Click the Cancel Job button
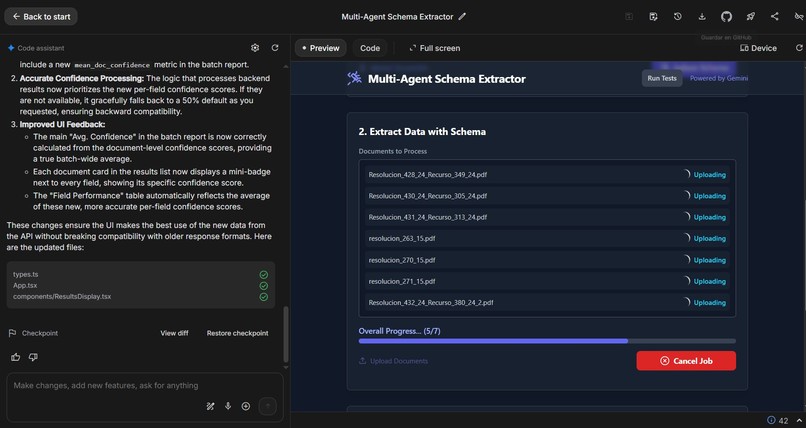Image resolution: width=806 pixels, height=428 pixels. pos(686,361)
